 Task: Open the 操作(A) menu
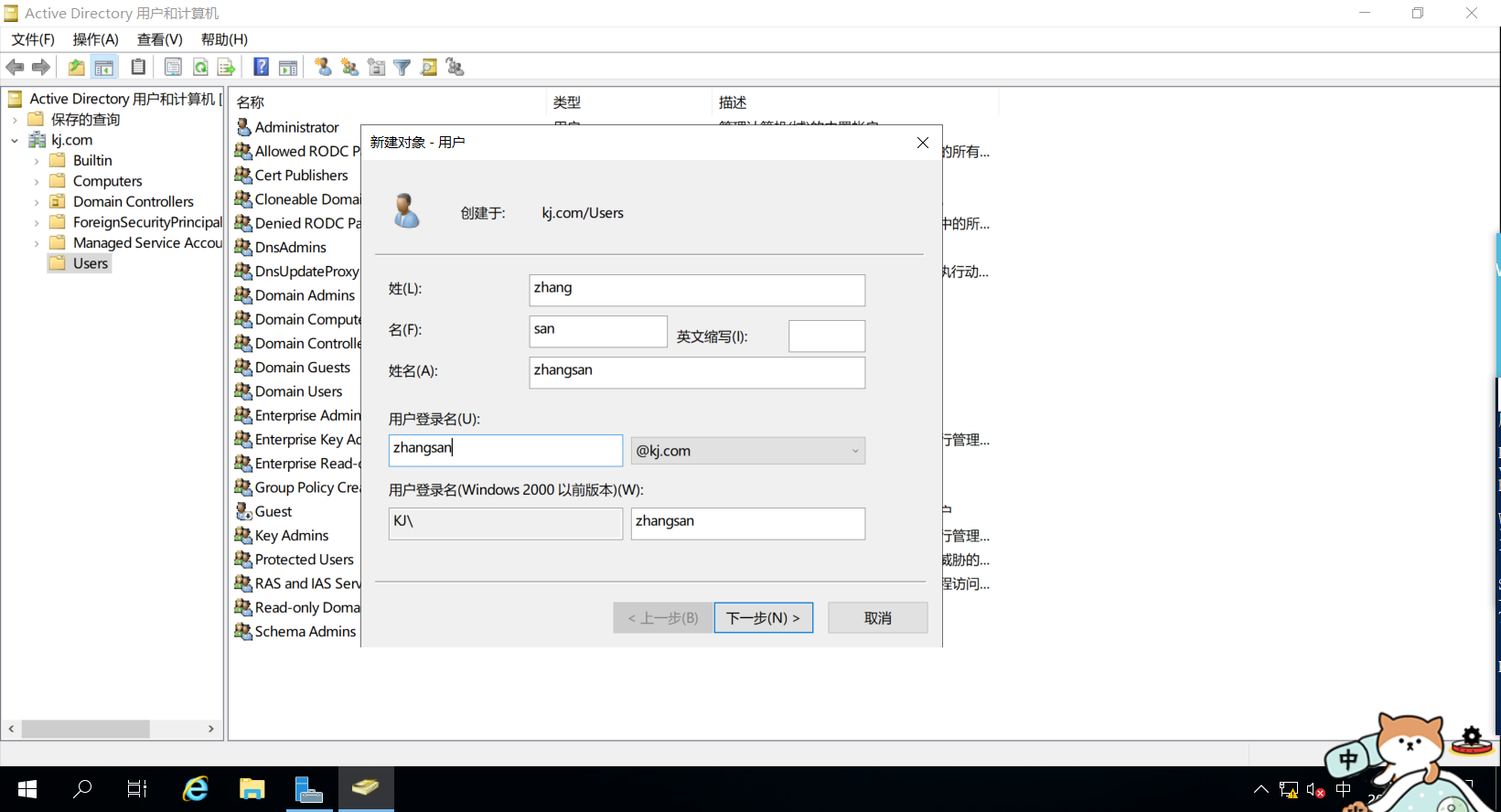[x=96, y=39]
